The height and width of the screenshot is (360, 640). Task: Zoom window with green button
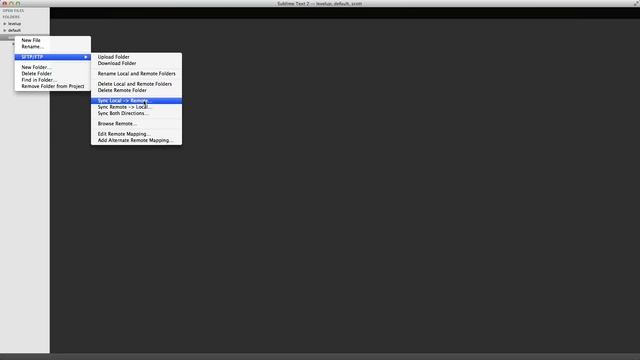pyautogui.click(x=18, y=3)
